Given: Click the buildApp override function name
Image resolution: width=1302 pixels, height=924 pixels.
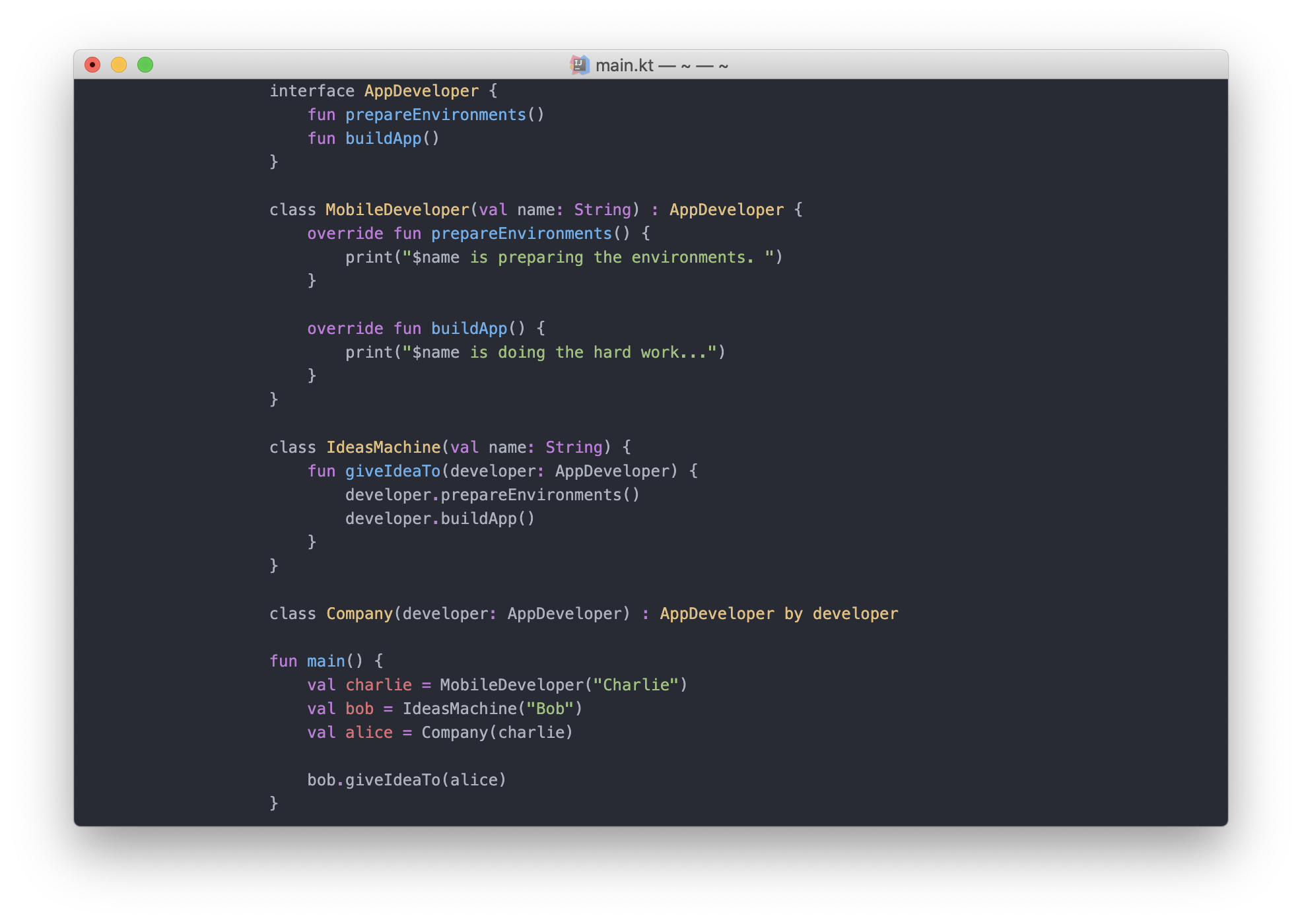Looking at the screenshot, I should coord(469,329).
